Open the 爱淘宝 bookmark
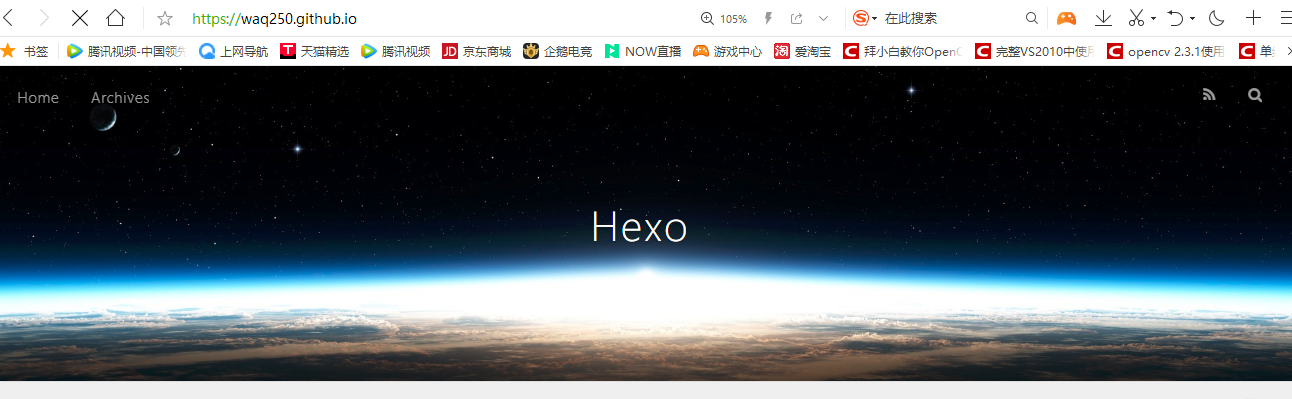The image size is (1292, 399). pos(802,51)
